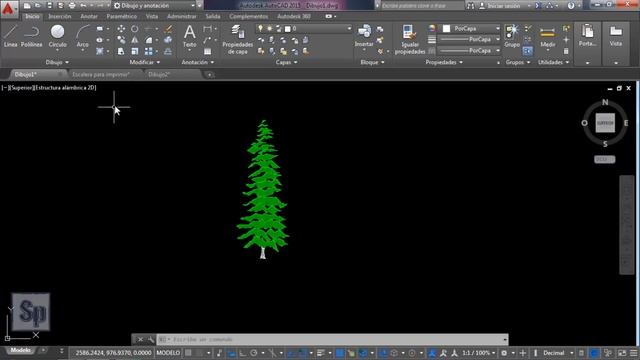Open the Decimal units dropdown
640x360 pixels.
point(557,353)
